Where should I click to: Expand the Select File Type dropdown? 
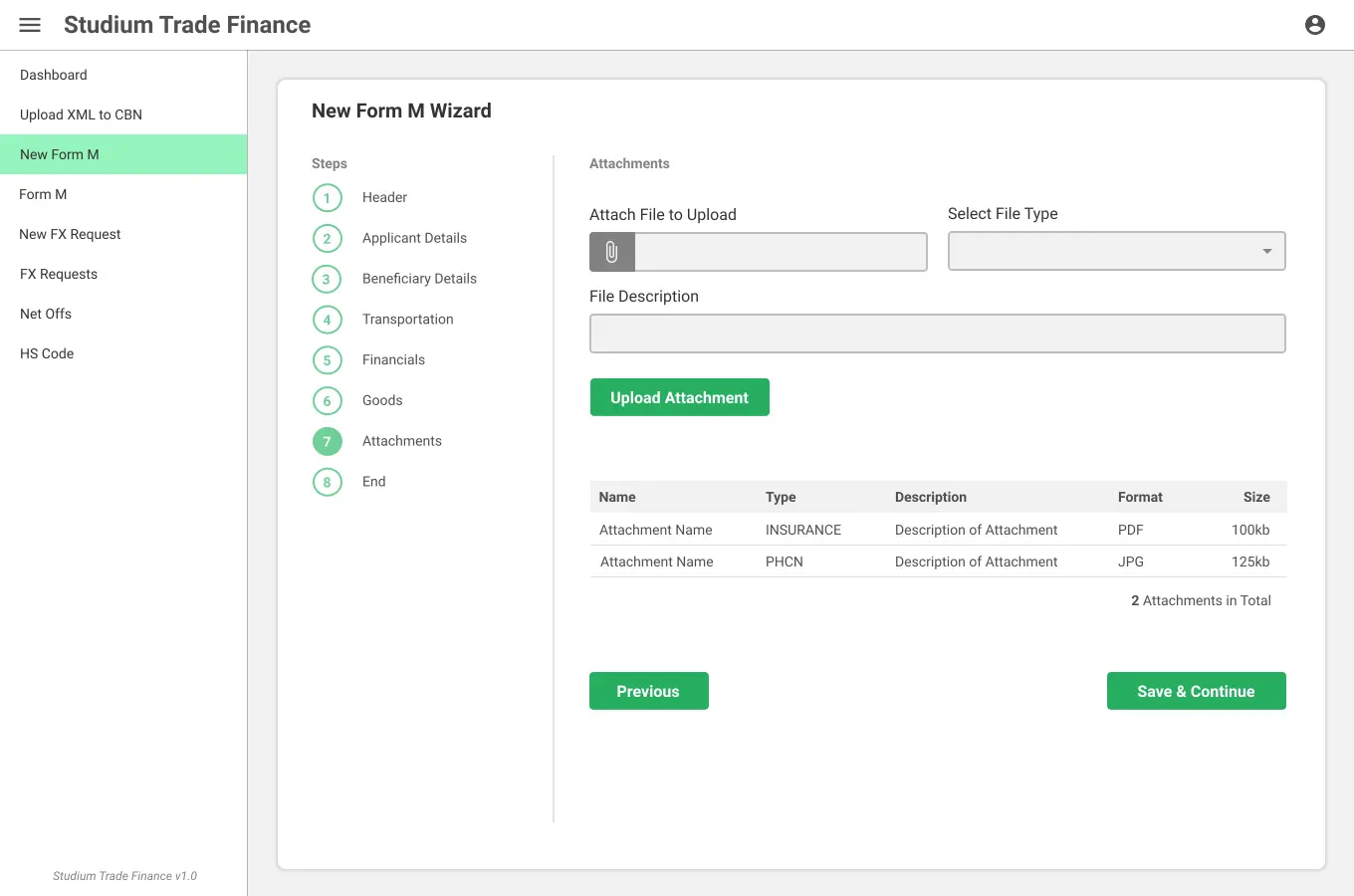pyautogui.click(x=1116, y=251)
